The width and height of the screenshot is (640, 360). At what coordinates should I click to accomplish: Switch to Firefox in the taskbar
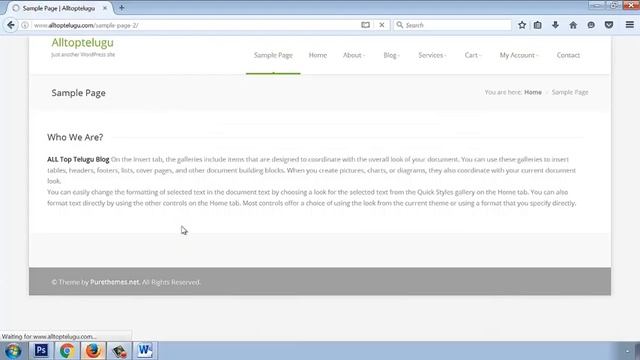pyautogui.click(x=93, y=351)
